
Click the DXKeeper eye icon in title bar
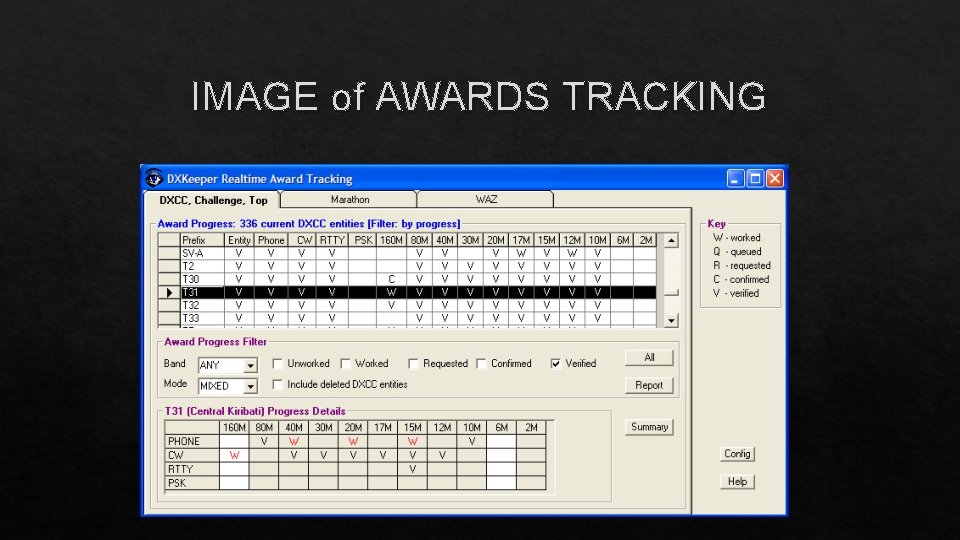coord(154,178)
